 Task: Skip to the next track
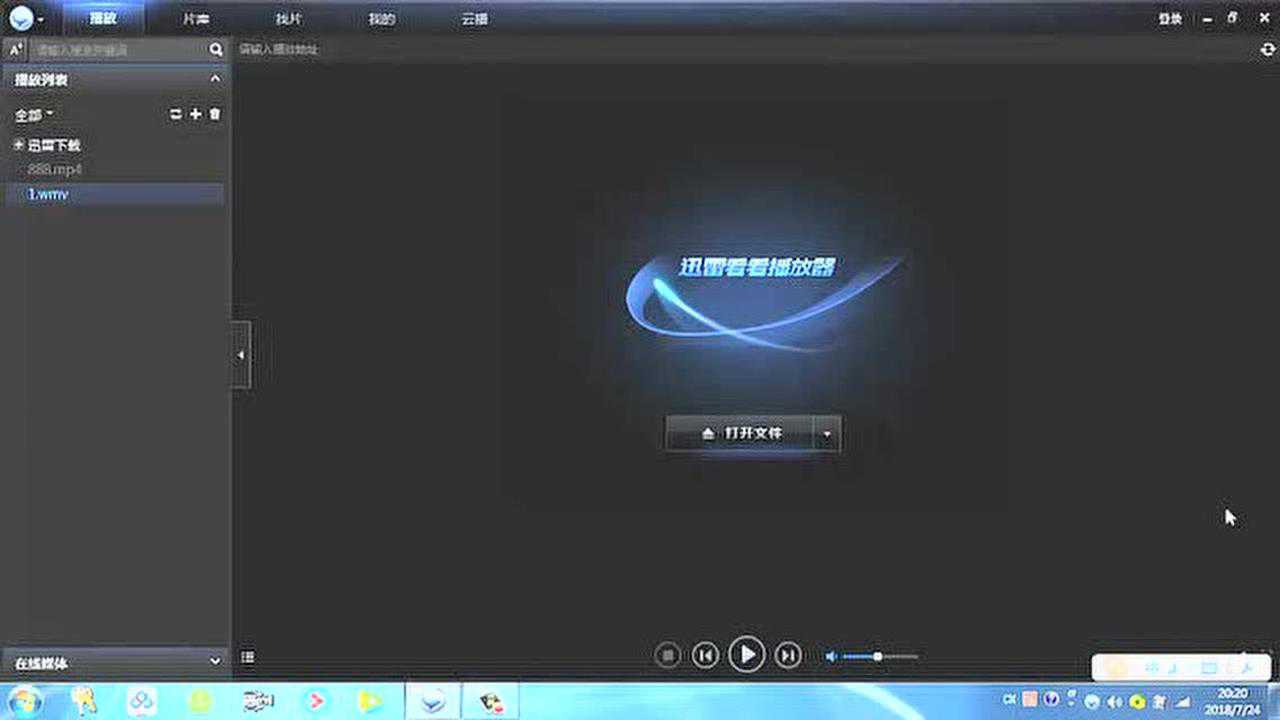point(789,655)
